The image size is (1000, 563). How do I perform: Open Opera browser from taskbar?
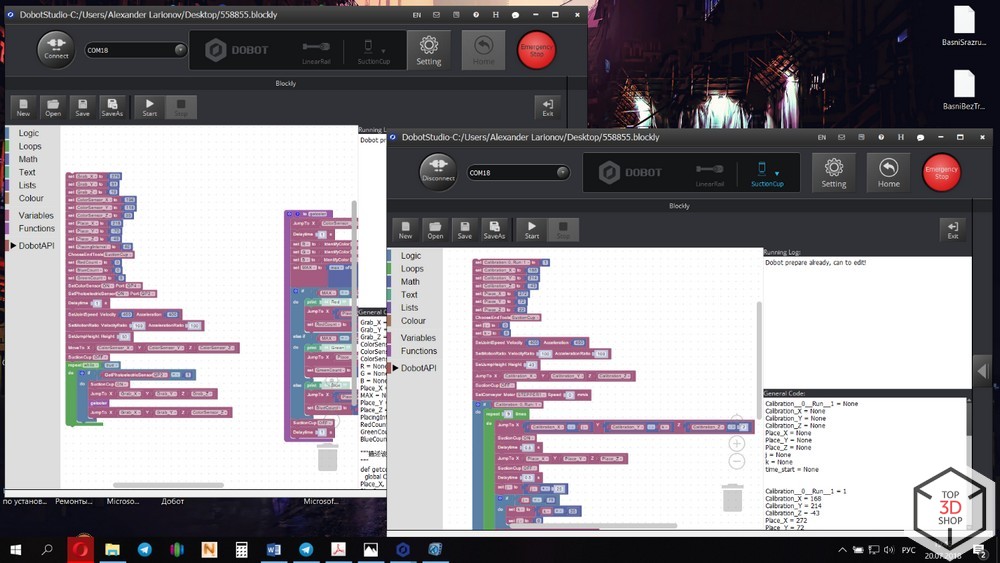tap(80, 550)
